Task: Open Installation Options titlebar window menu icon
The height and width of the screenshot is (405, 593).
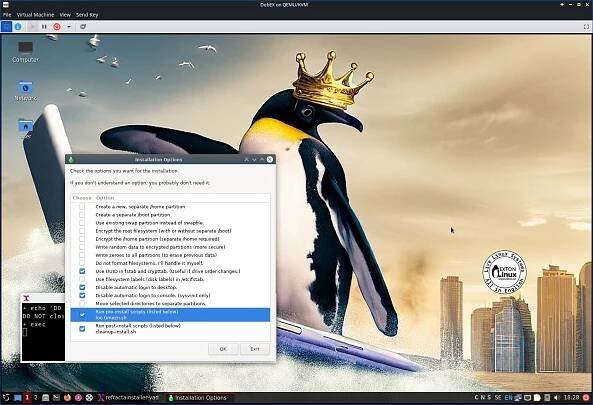Action: click(71, 160)
